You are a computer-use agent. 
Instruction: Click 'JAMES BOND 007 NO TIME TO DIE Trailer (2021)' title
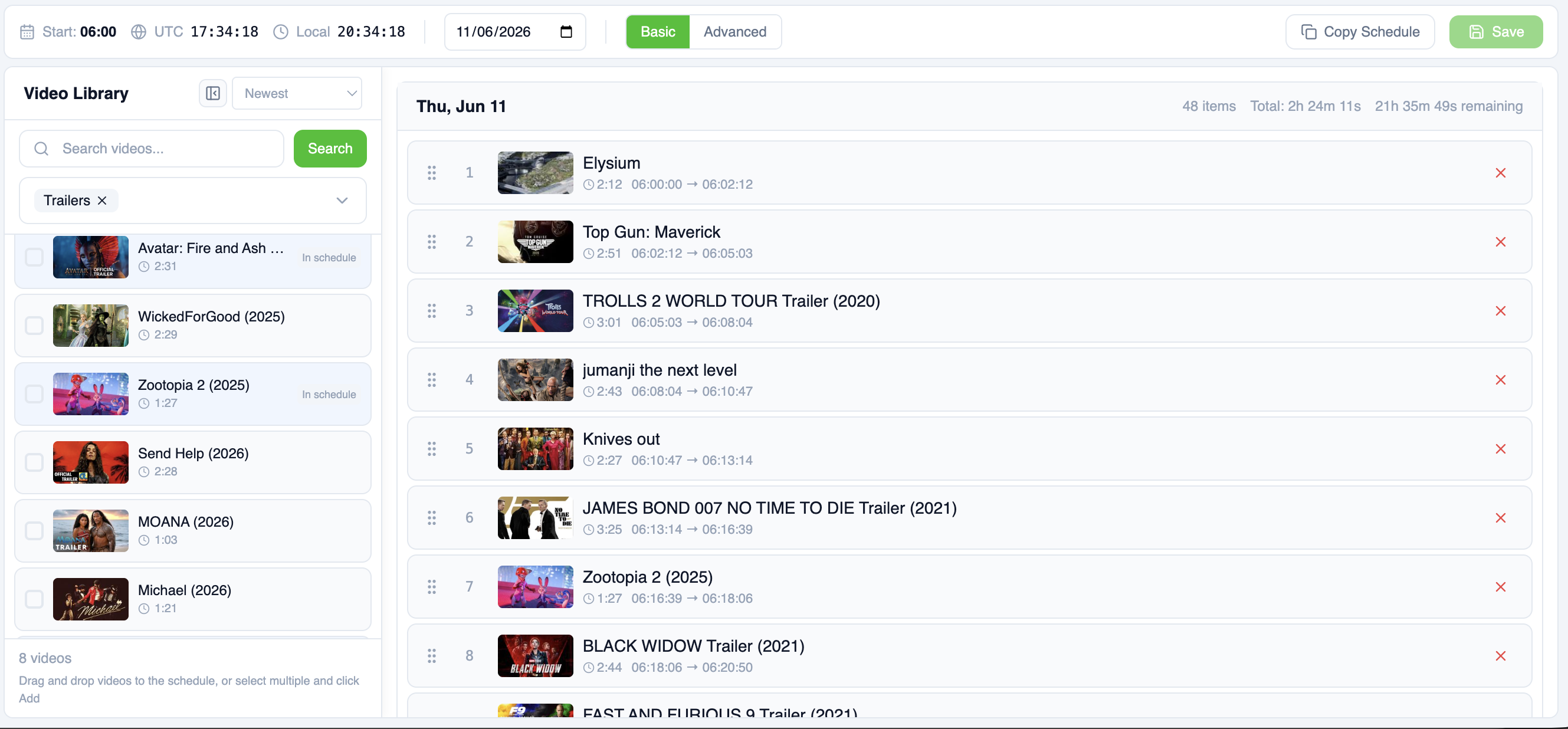(769, 508)
